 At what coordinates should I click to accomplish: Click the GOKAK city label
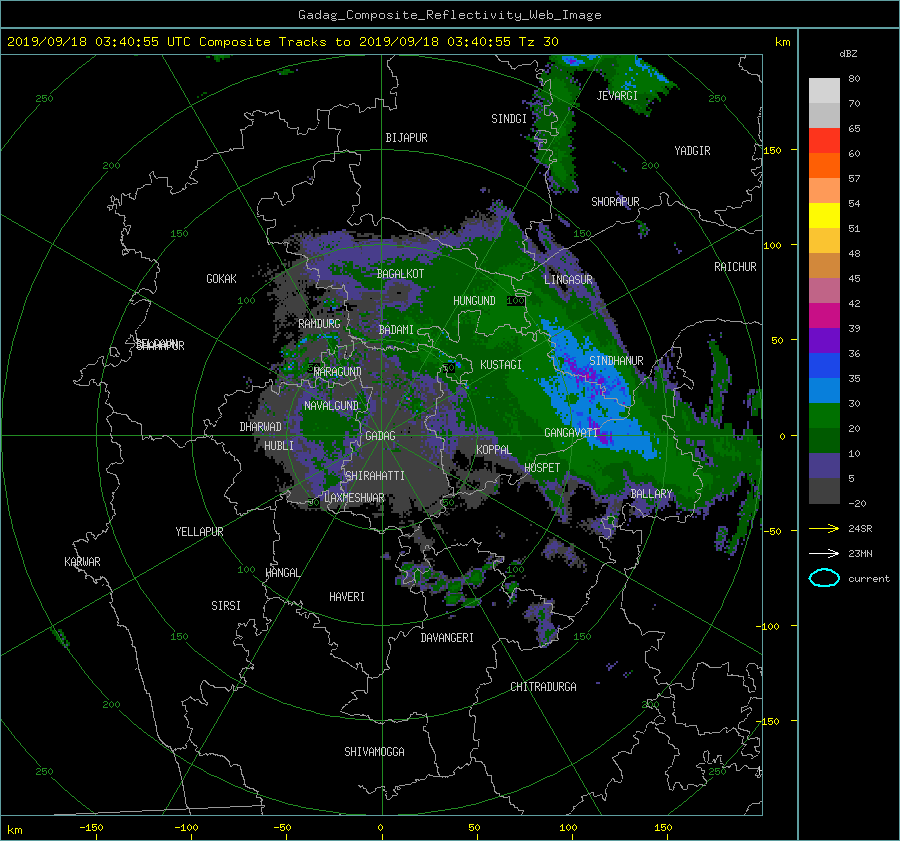click(221, 279)
